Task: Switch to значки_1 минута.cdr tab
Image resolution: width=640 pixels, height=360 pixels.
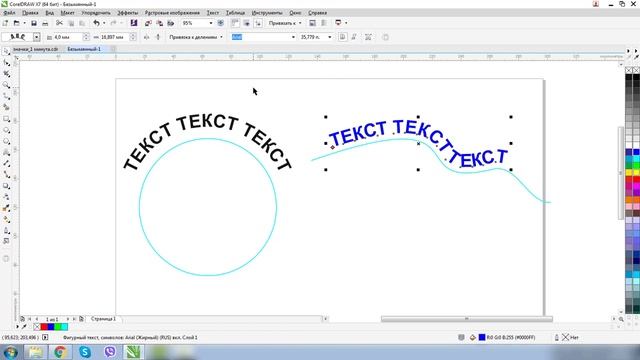Action: (x=35, y=49)
